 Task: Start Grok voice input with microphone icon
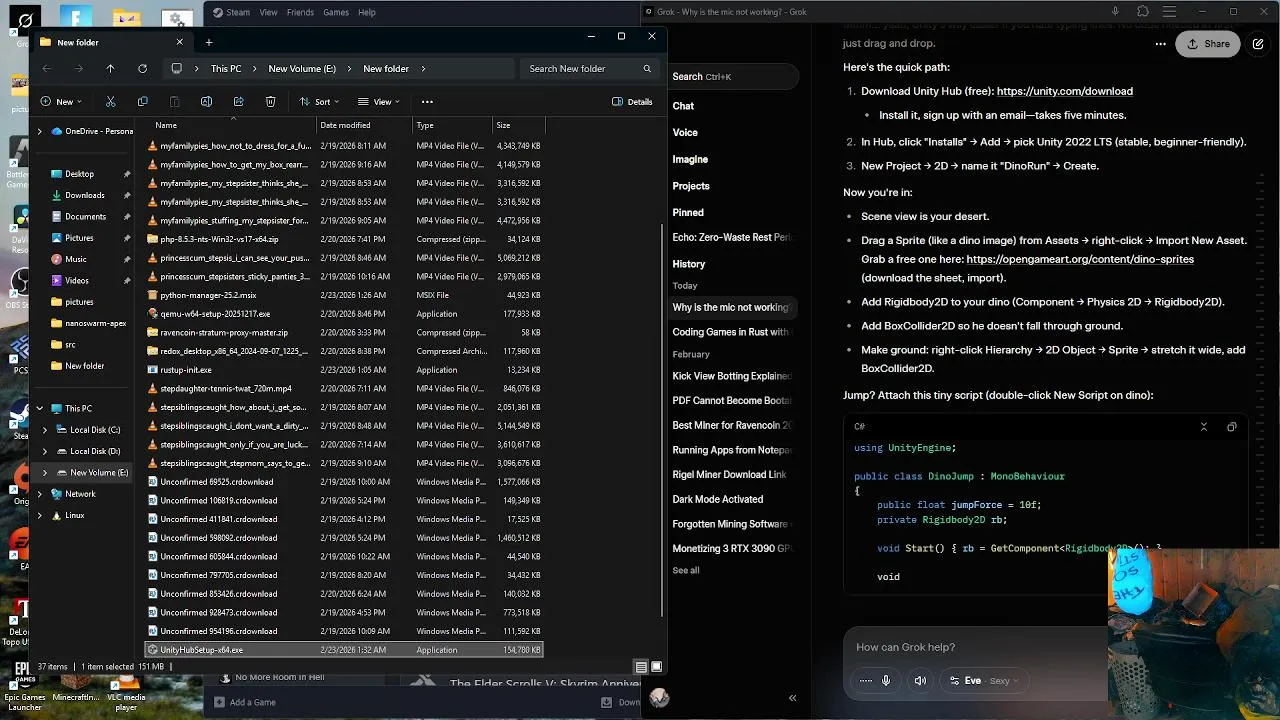[x=886, y=681]
